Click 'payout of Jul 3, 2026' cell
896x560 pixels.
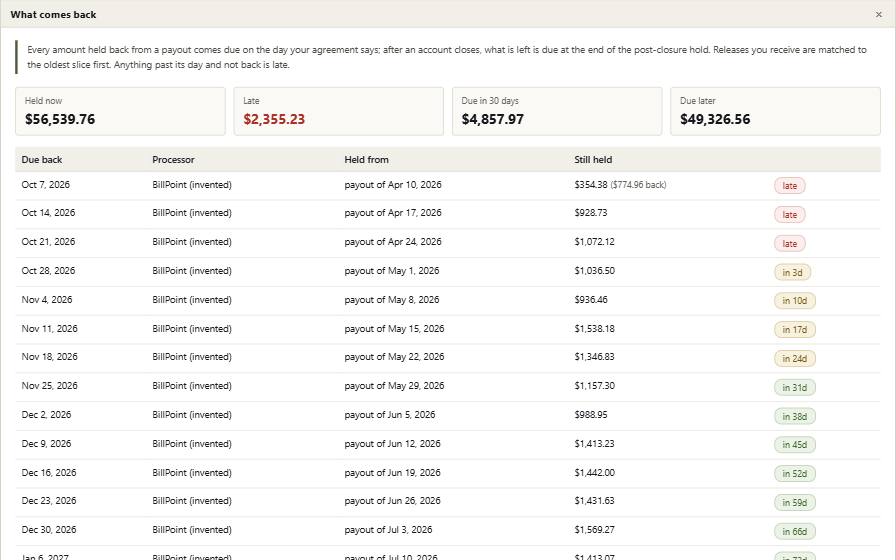pos(388,530)
